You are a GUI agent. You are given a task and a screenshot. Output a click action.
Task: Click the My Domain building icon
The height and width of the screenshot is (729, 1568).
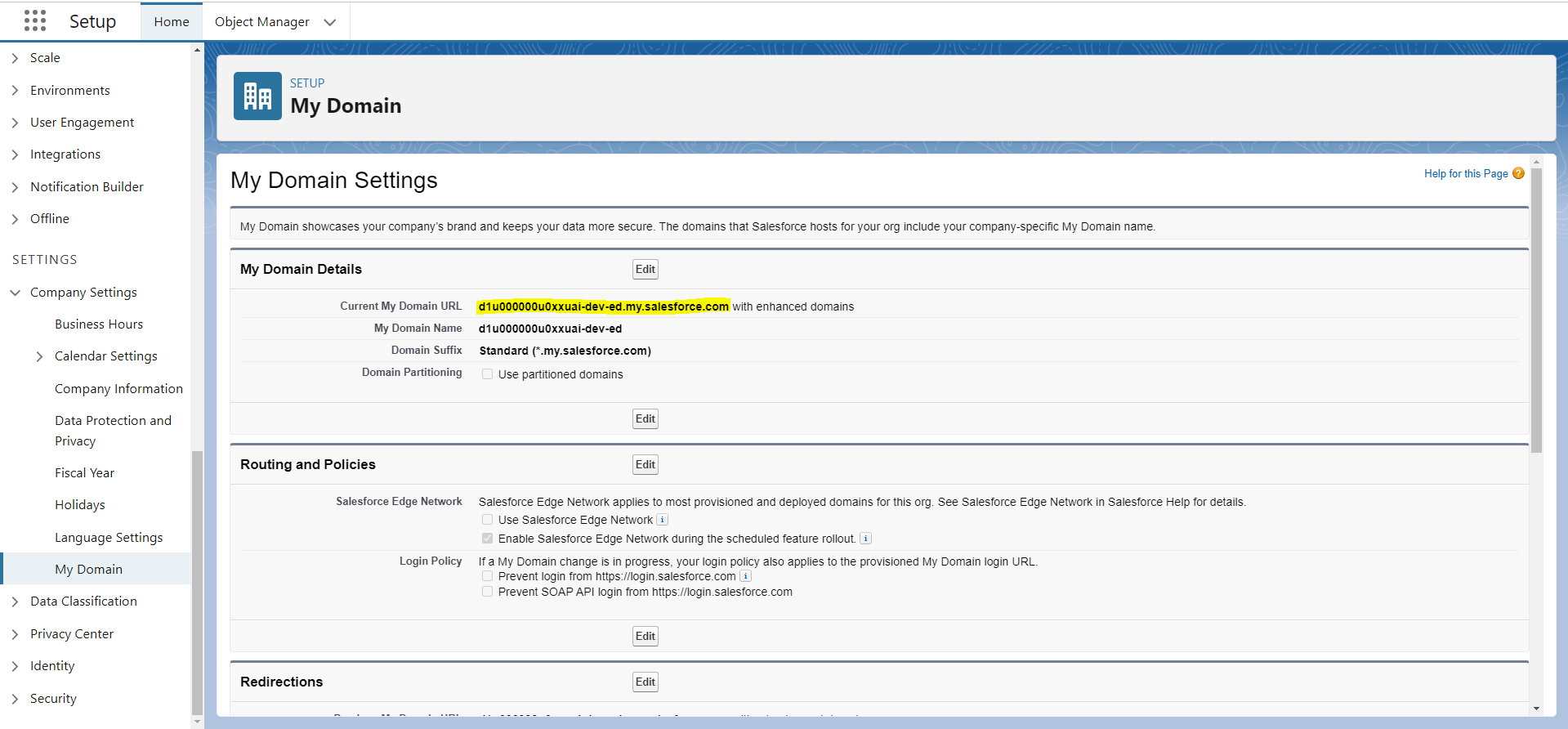pos(257,96)
